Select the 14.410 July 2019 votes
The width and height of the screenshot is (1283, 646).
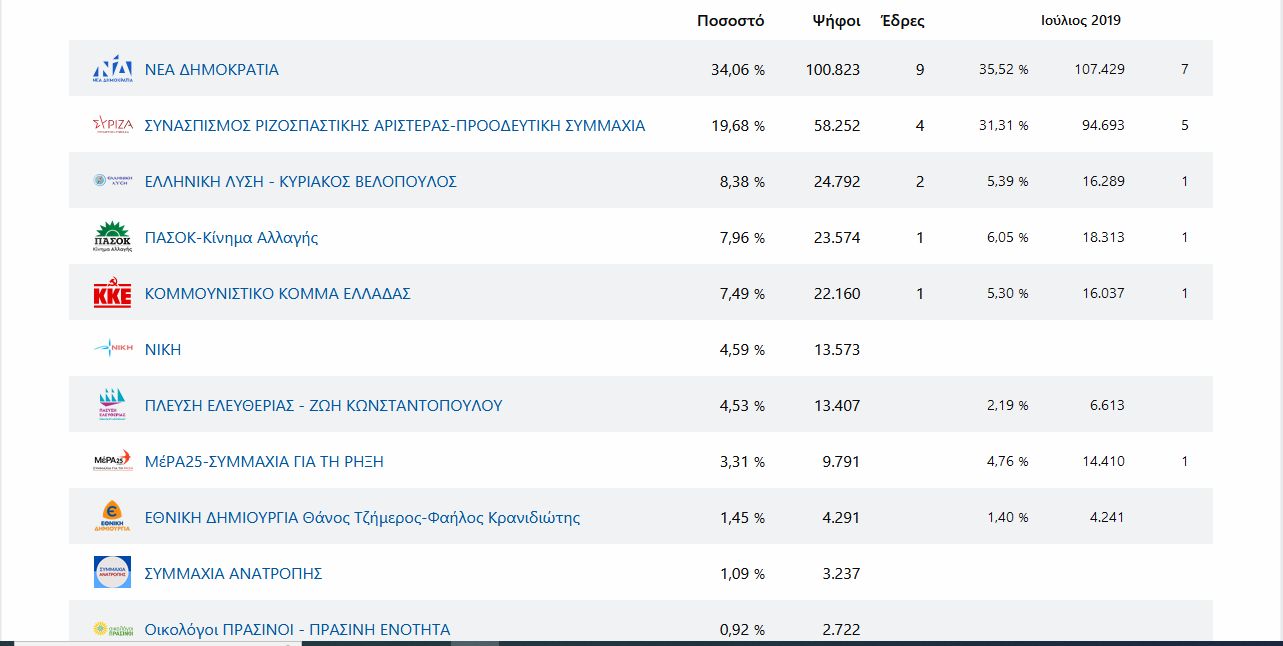pyautogui.click(x=1103, y=462)
